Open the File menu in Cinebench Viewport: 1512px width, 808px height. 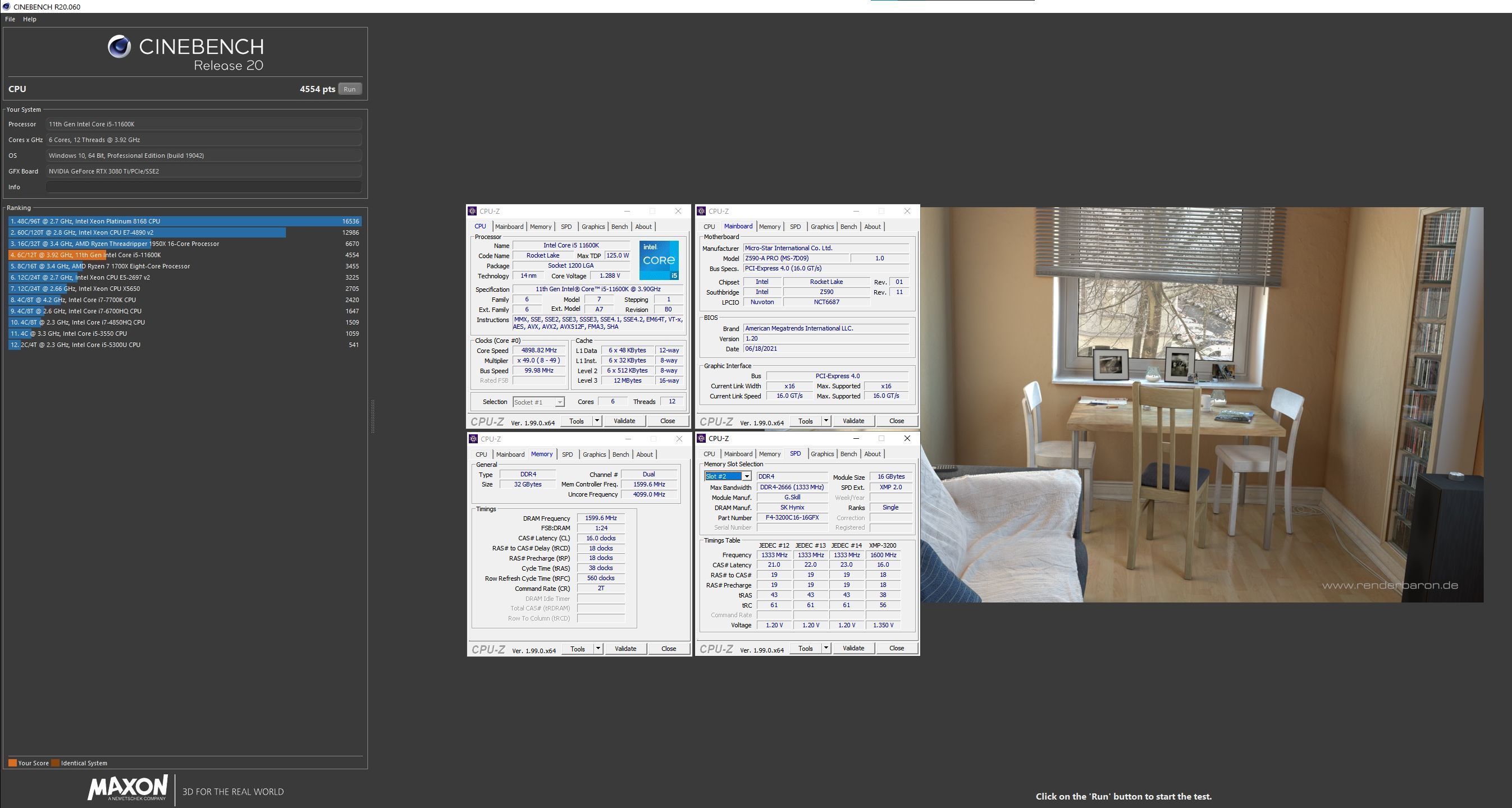pyautogui.click(x=10, y=20)
